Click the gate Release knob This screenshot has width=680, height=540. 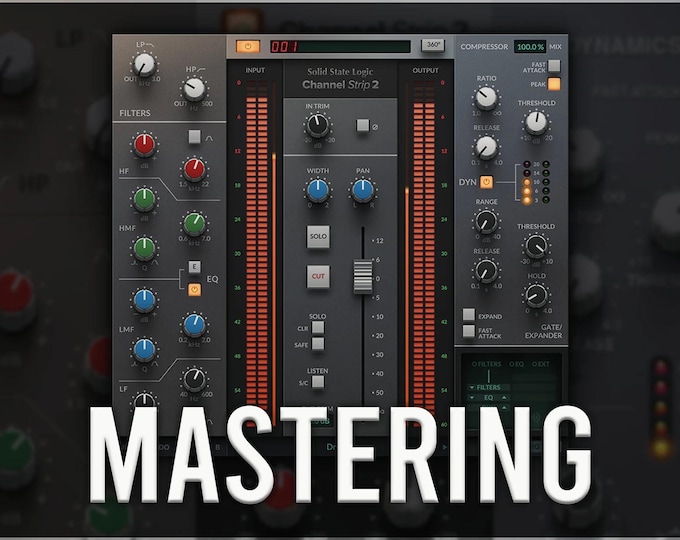tap(486, 271)
